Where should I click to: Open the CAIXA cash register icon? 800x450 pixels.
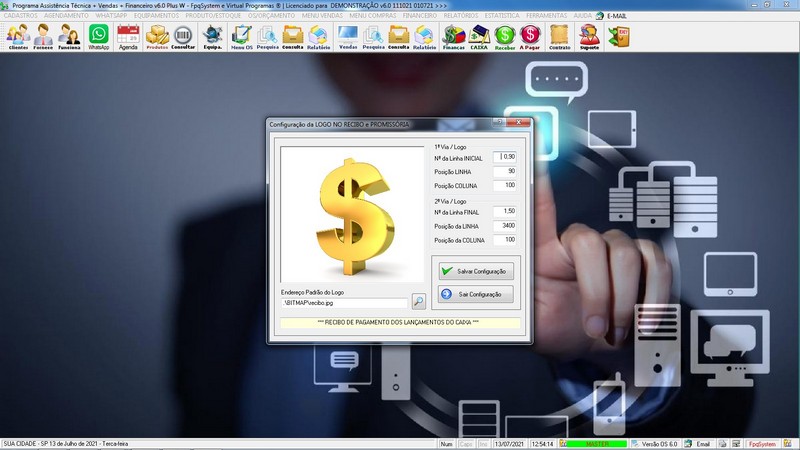point(479,37)
